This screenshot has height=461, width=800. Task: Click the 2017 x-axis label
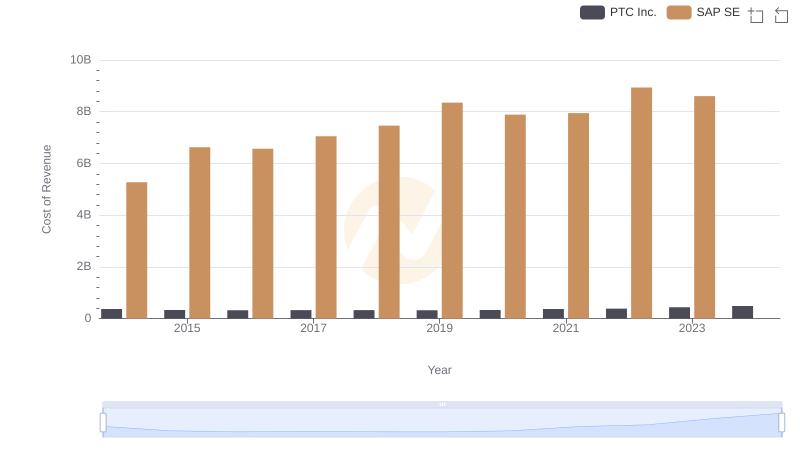coord(313,328)
